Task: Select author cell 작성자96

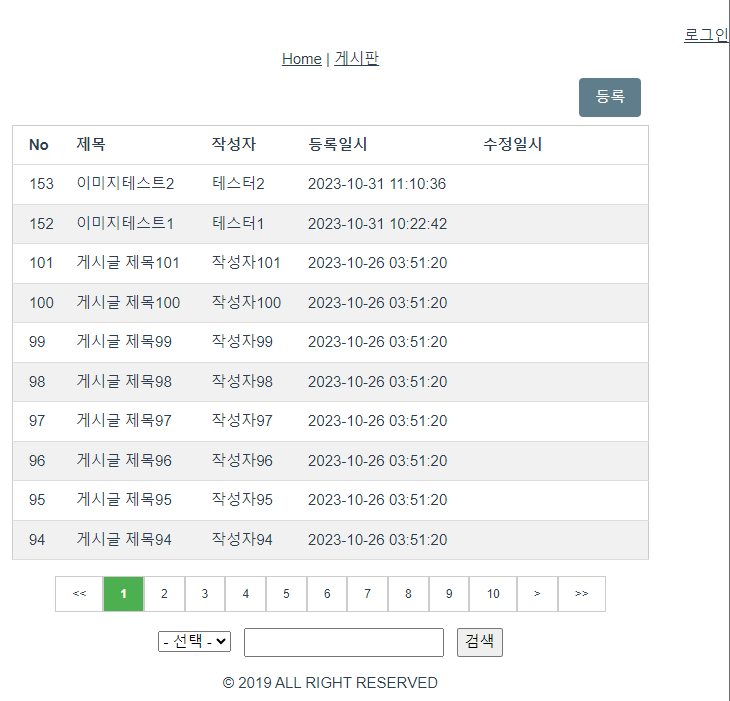Action: pos(242,461)
